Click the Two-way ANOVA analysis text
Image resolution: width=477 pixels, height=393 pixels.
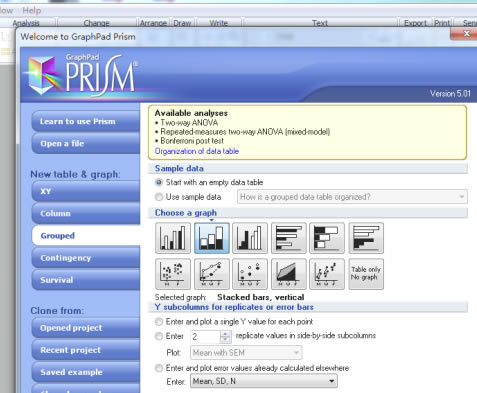(189, 123)
